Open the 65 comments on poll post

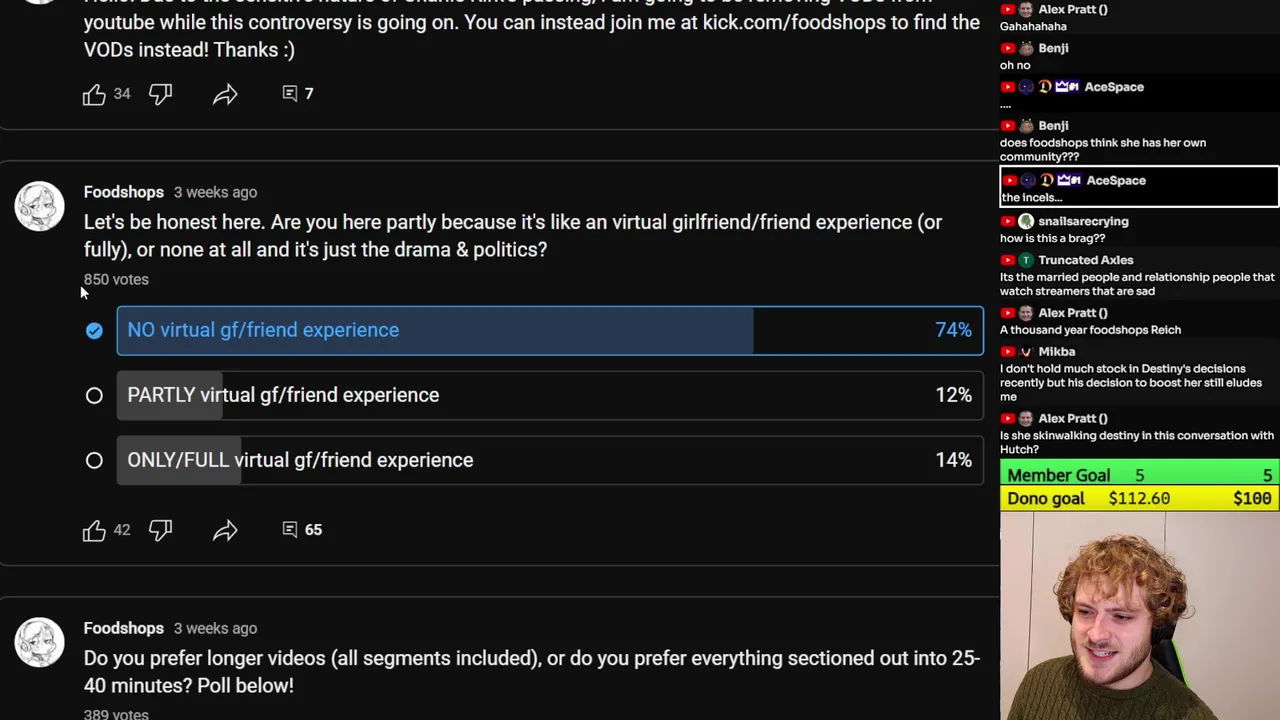[302, 530]
